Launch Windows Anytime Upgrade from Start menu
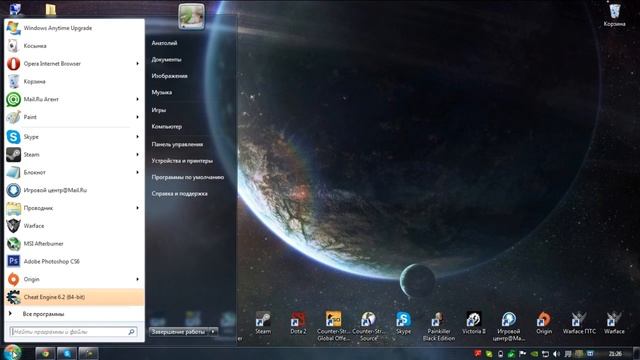This screenshot has width=640, height=360. (74, 28)
